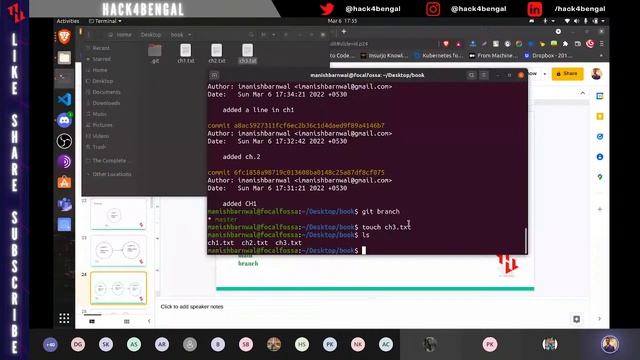This screenshot has width=640, height=360.
Task: Select slide 23 thumbnail
Action: 118,251
